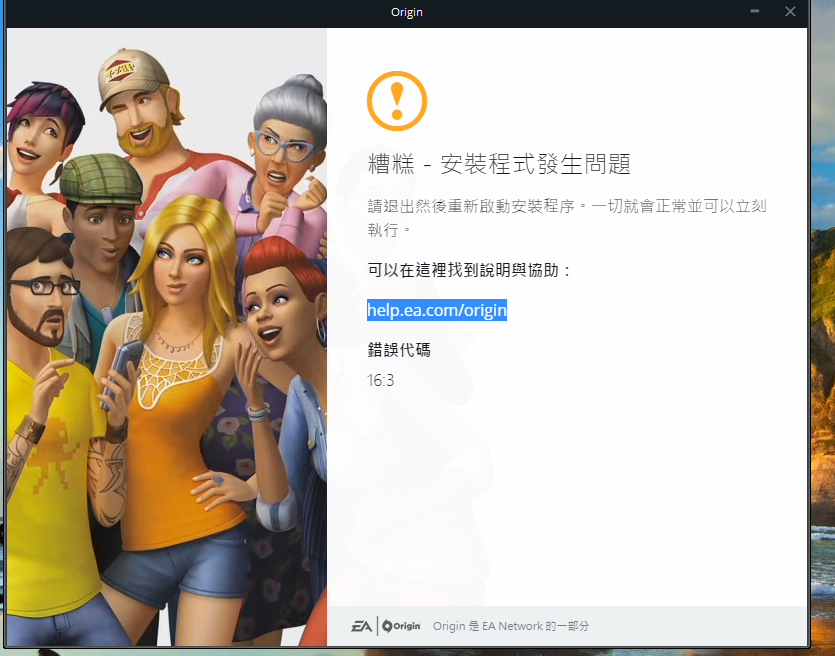The height and width of the screenshot is (656, 835).
Task: Open the help.ea.com/origin link
Action: (437, 310)
